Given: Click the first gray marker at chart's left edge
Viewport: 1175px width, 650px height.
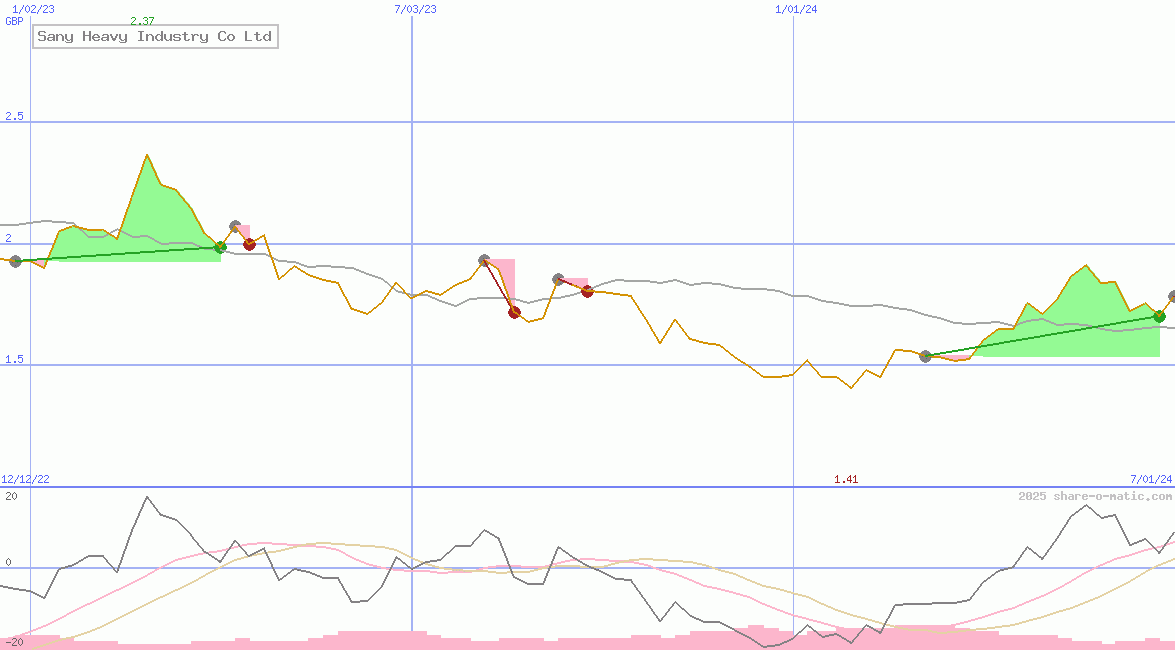Looking at the screenshot, I should pyautogui.click(x=15, y=261).
